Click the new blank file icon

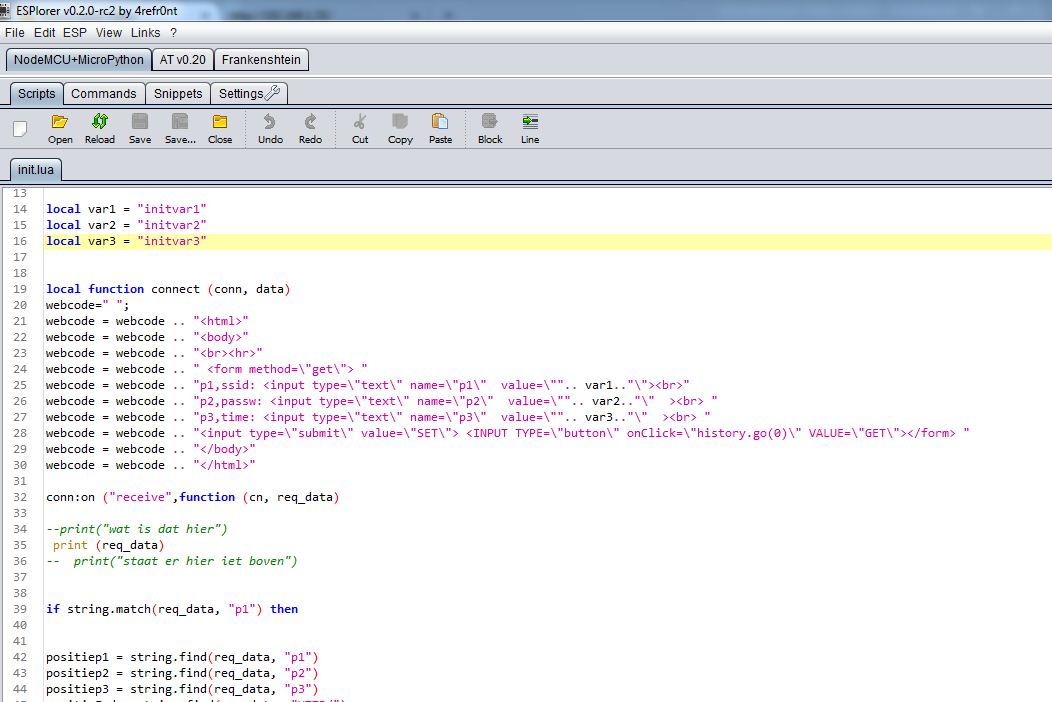[x=20, y=128]
